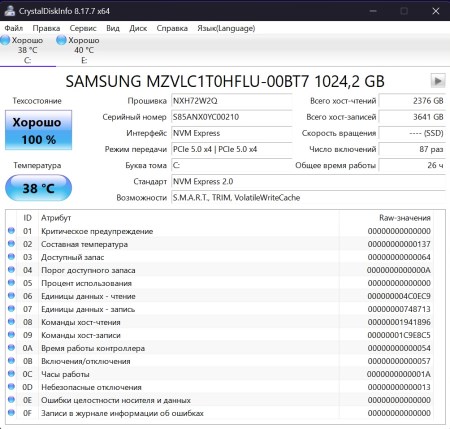Image resolution: width=450 pixels, height=429 pixels.
Task: Select the Небезопасные отключения attribute text
Action: (91, 387)
